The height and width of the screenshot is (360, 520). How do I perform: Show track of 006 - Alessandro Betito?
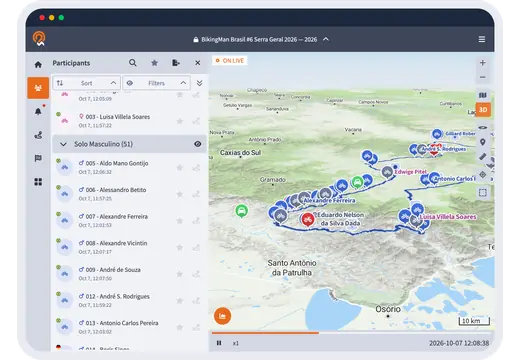click(x=196, y=194)
